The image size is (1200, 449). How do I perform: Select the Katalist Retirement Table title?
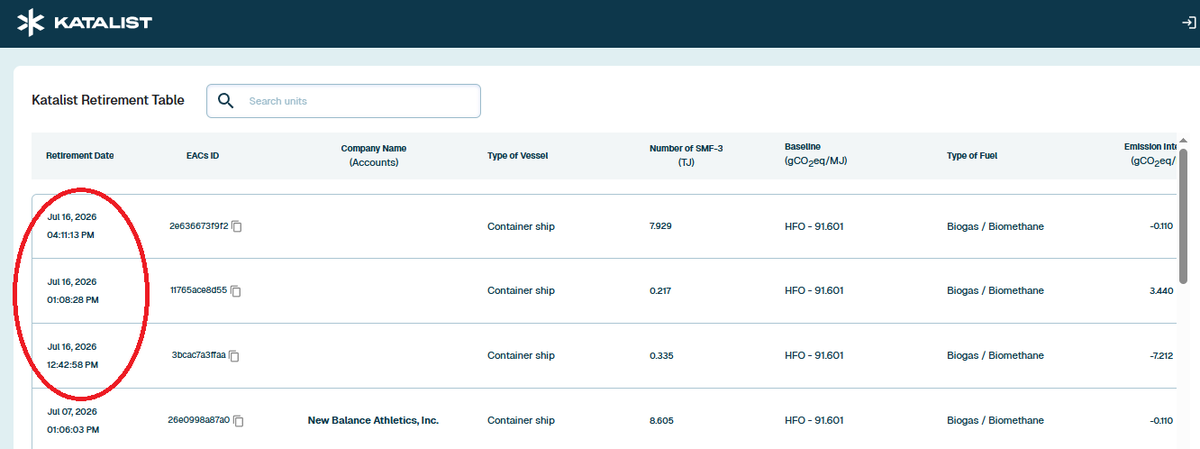pos(108,100)
